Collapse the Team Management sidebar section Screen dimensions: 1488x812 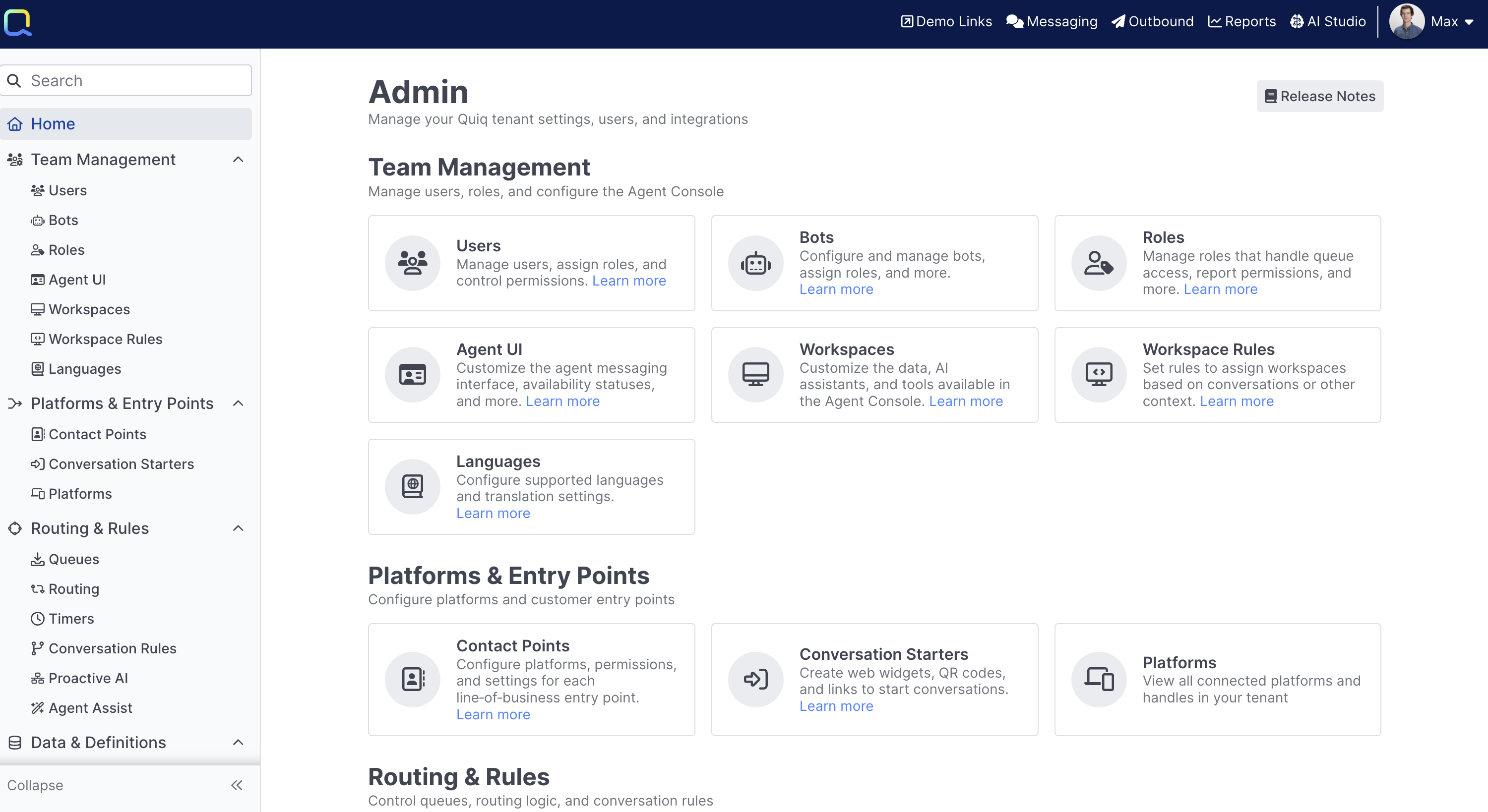pyautogui.click(x=238, y=160)
